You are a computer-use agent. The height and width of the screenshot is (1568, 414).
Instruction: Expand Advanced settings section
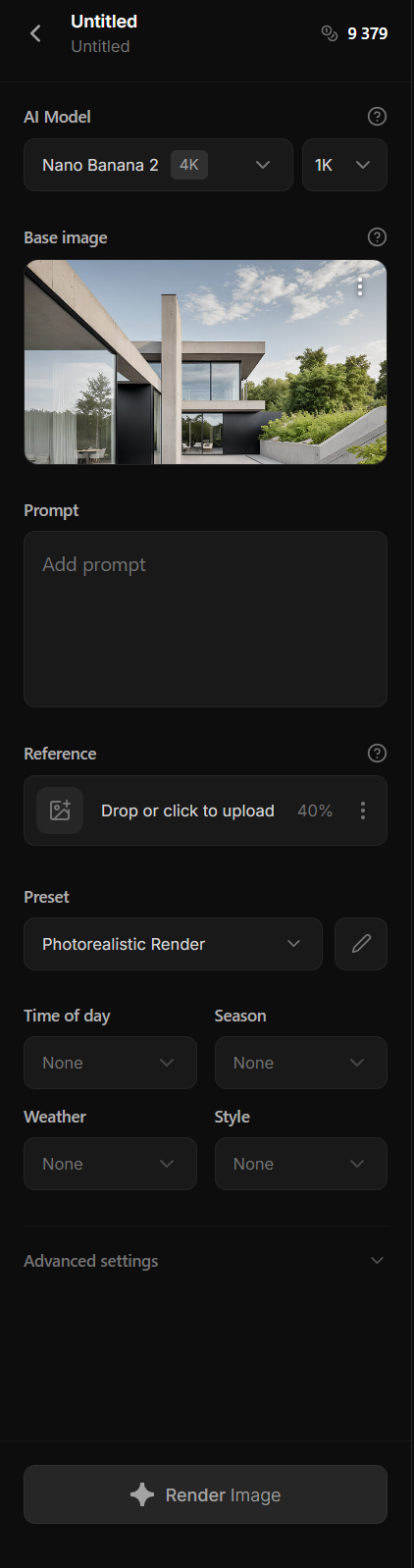point(205,1261)
